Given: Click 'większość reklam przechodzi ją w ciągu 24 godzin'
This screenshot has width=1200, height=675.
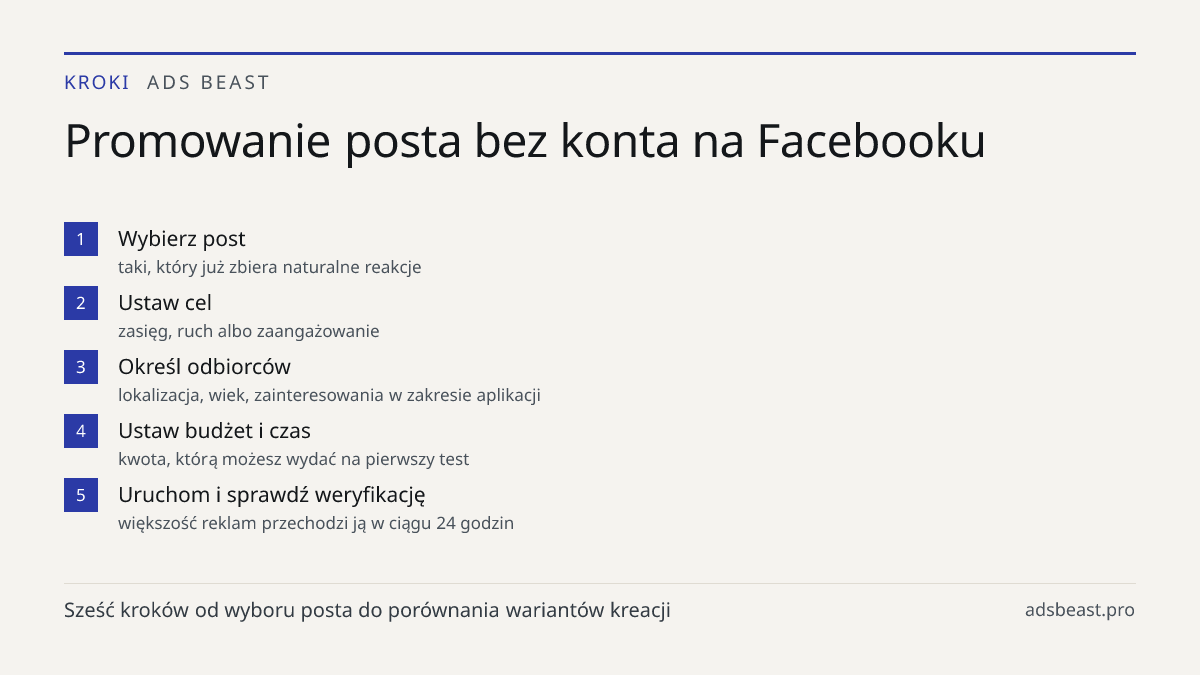Looking at the screenshot, I should click(x=316, y=524).
